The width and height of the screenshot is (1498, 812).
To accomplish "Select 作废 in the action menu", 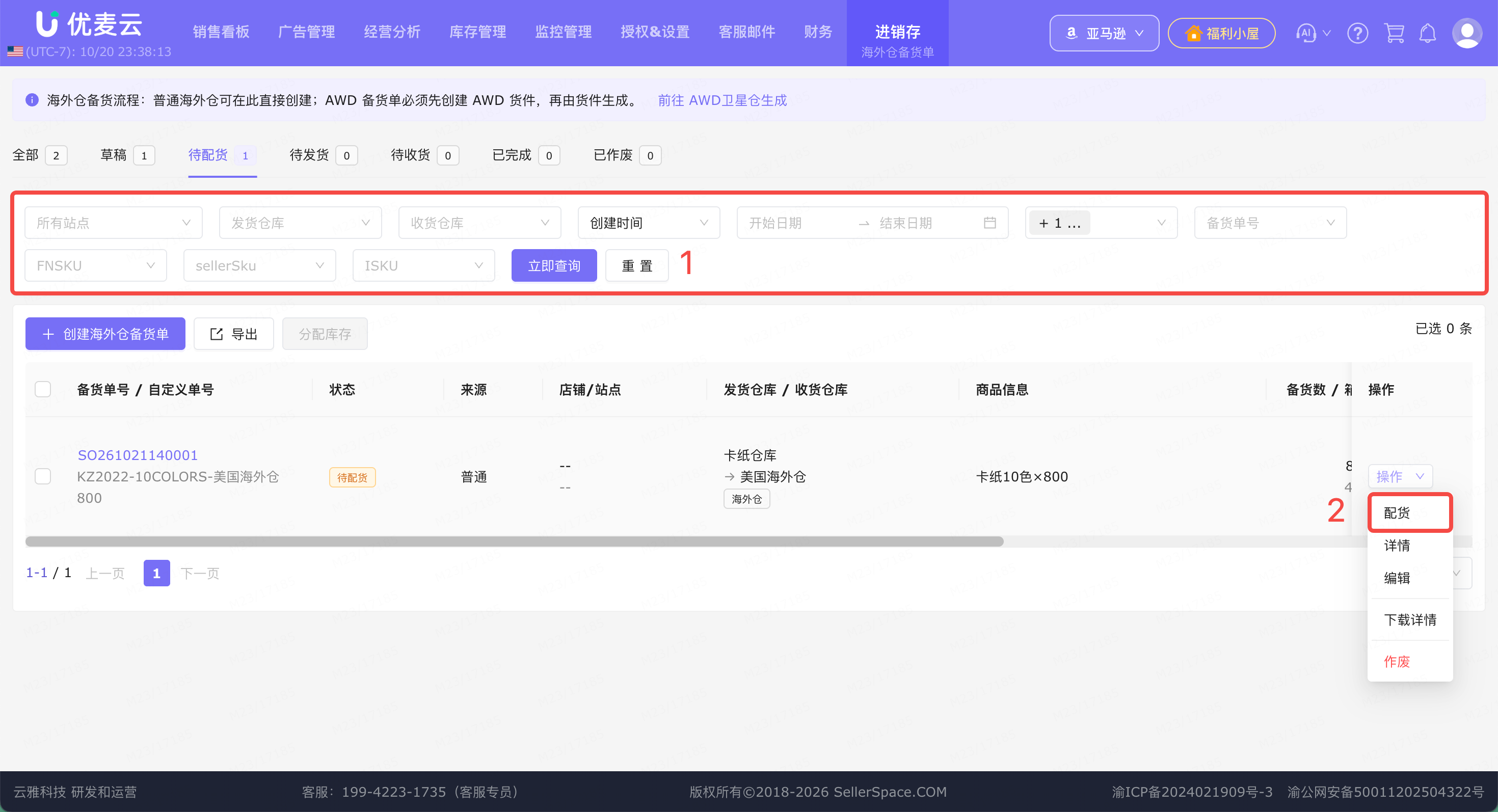I will 1410,661.
